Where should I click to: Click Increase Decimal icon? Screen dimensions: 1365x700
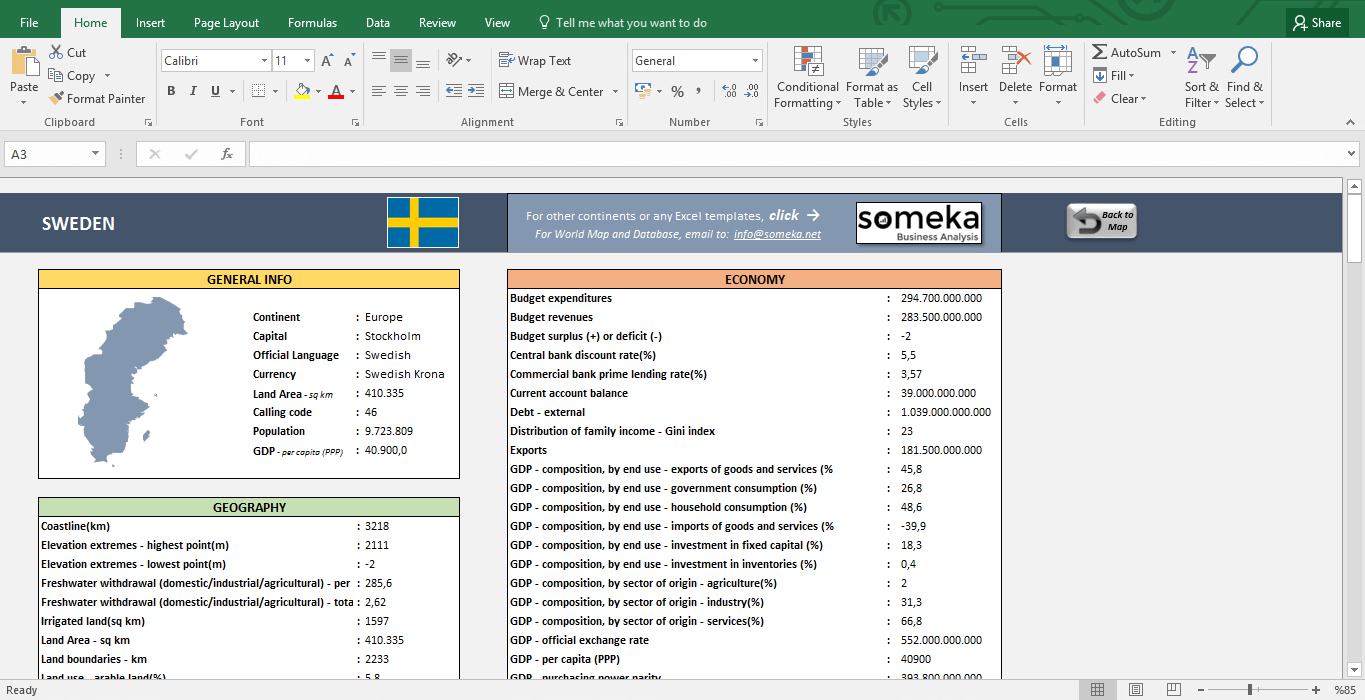pyautogui.click(x=728, y=91)
